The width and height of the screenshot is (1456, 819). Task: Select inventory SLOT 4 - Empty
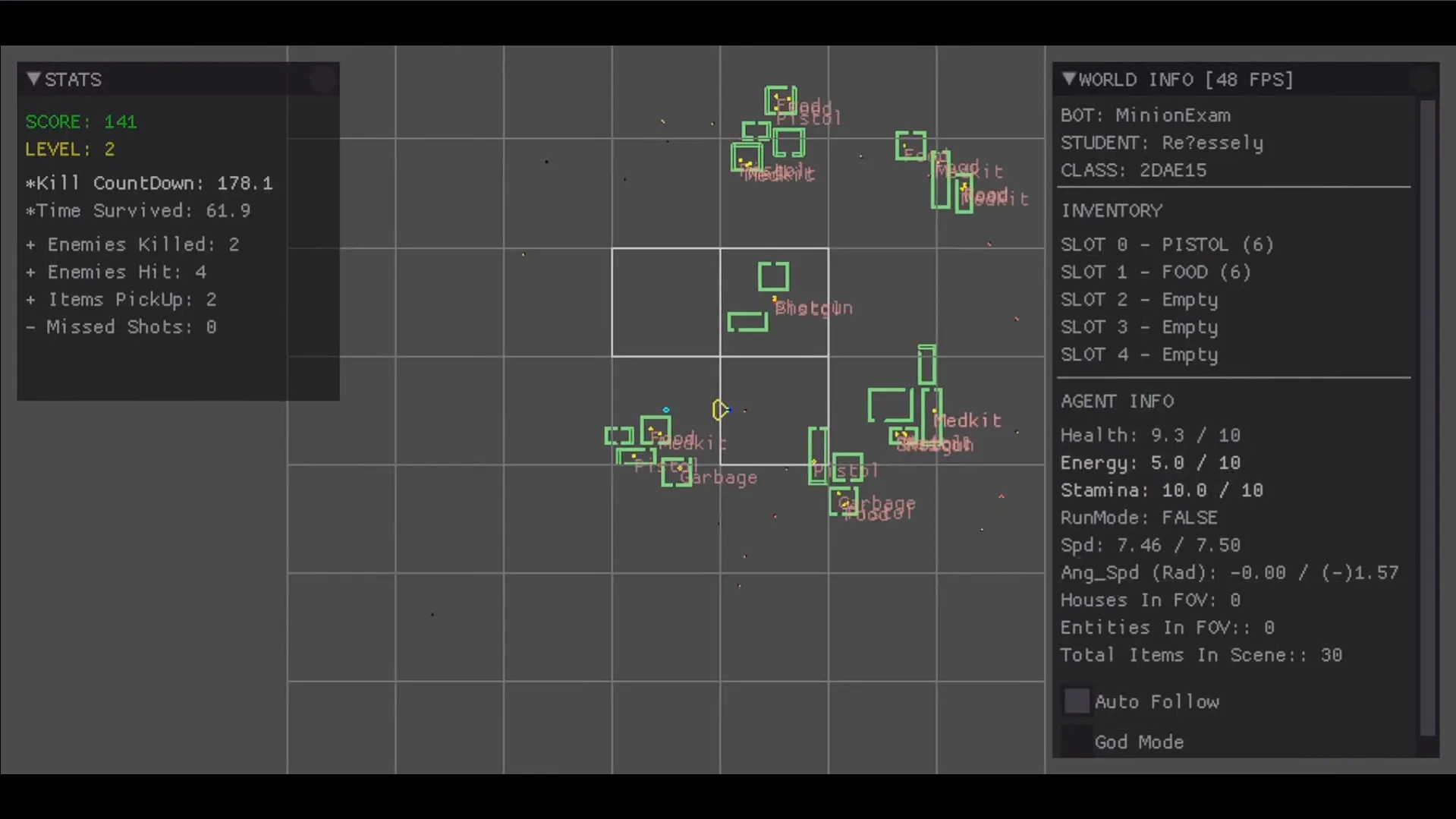1139,354
